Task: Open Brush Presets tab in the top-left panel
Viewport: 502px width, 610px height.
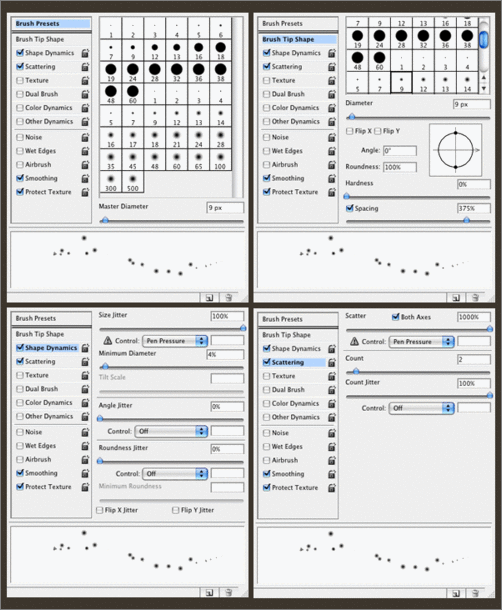Action: tap(51, 24)
